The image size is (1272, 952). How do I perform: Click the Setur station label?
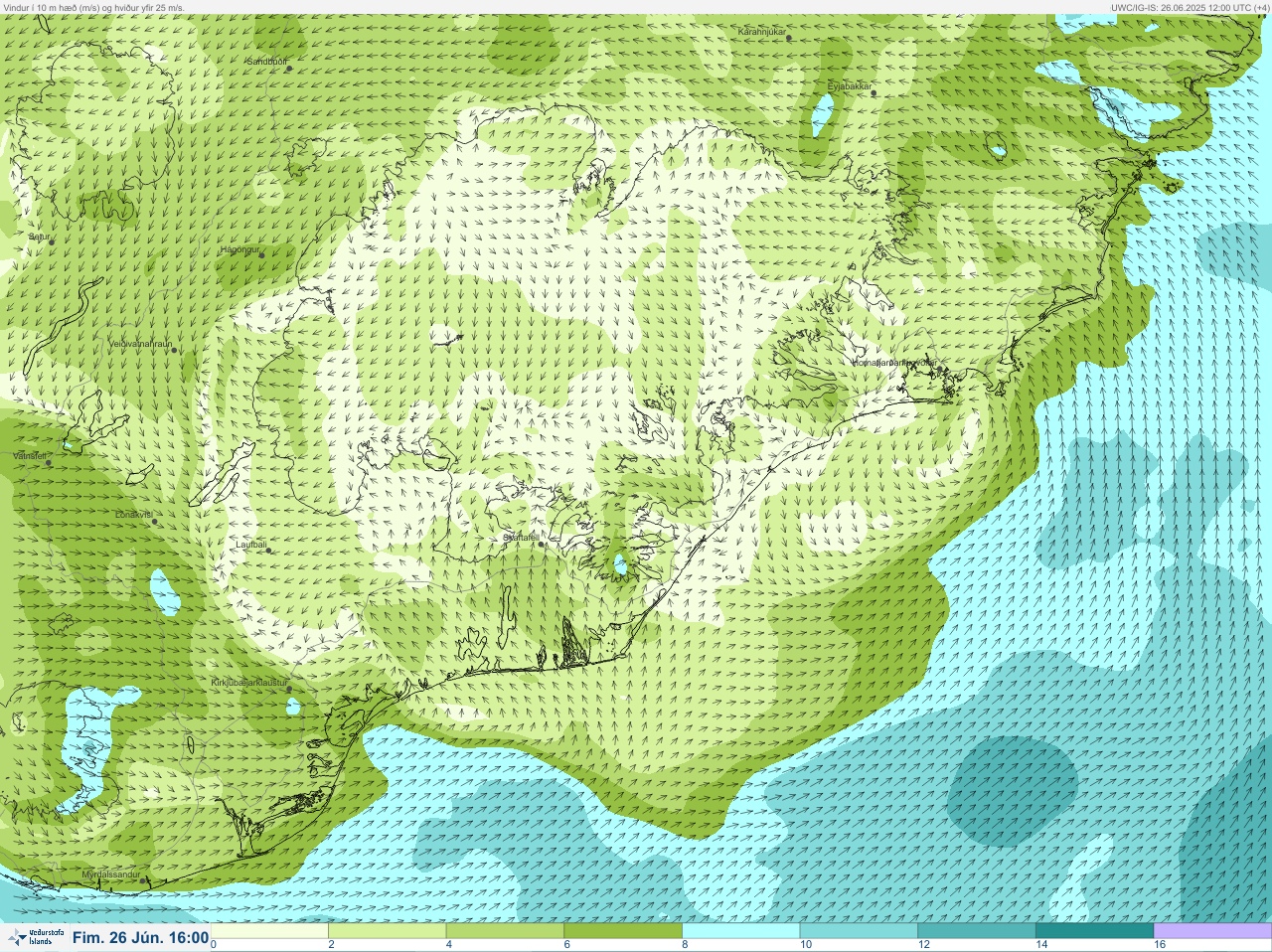click(39, 238)
